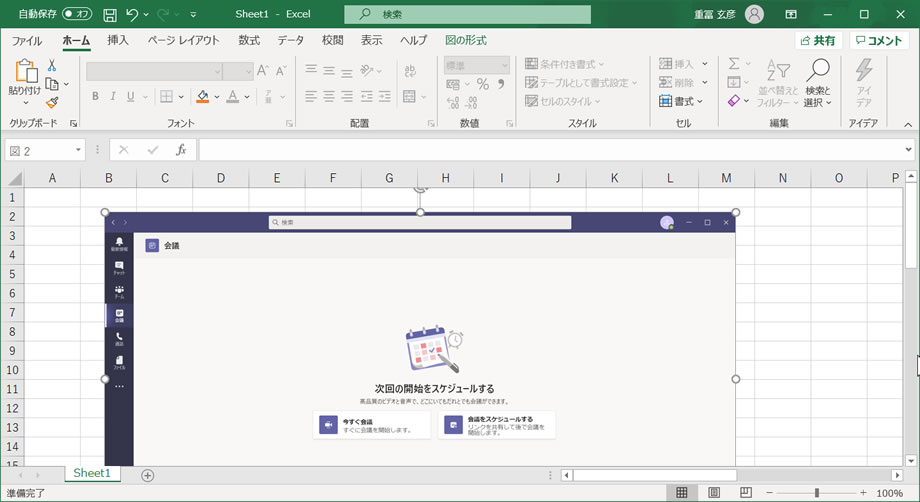920x502 pixels.
Task: Click the select-all corner triangle
Action: point(15,178)
